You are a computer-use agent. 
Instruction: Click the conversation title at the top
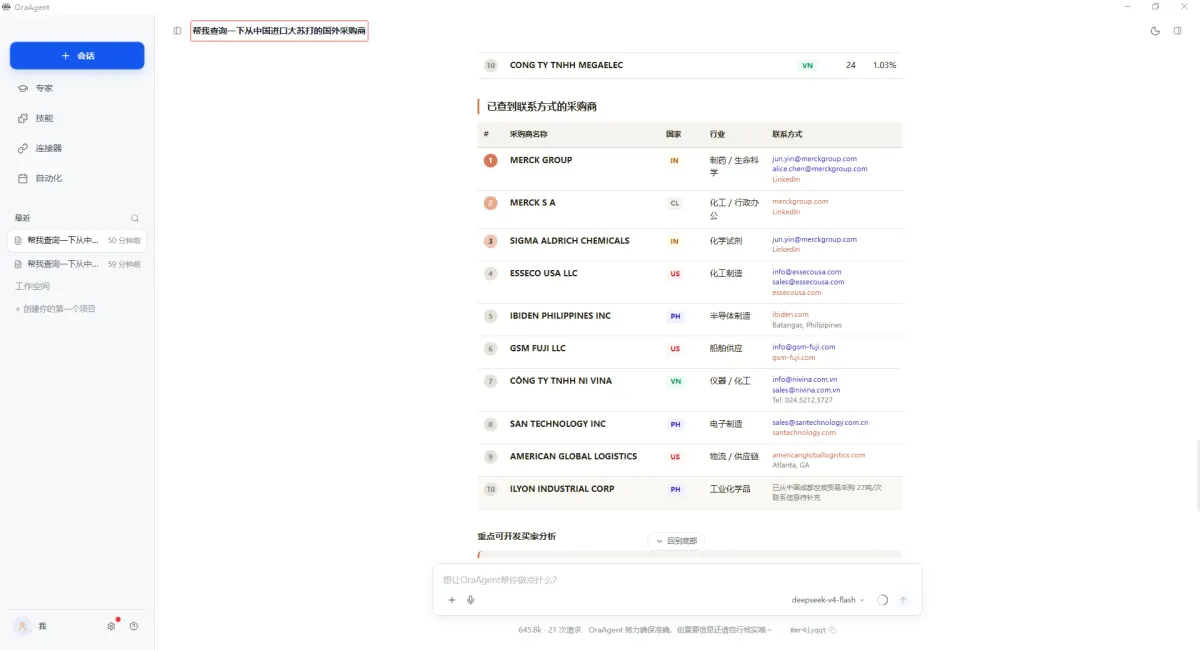279,31
